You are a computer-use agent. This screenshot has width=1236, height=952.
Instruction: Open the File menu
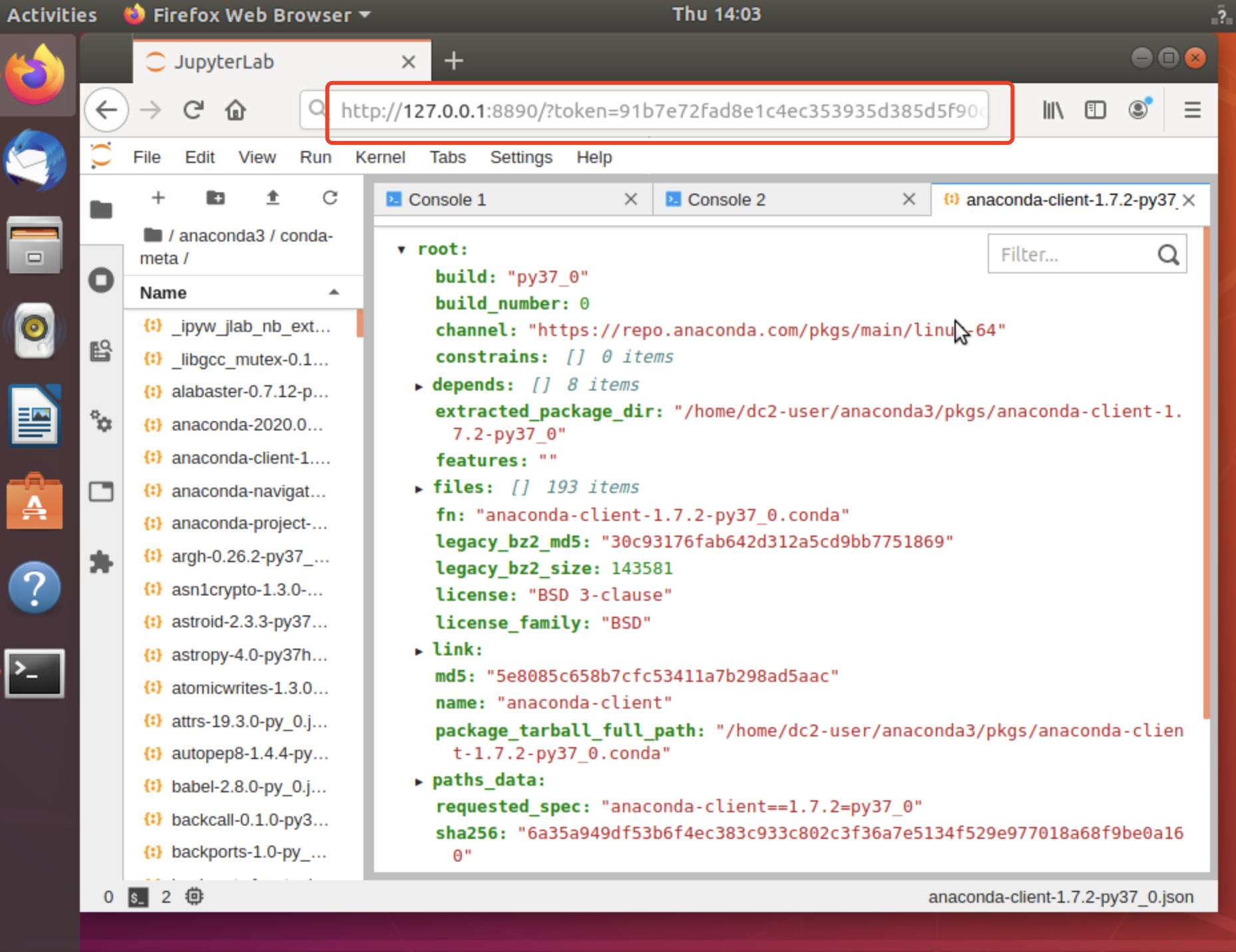click(147, 157)
